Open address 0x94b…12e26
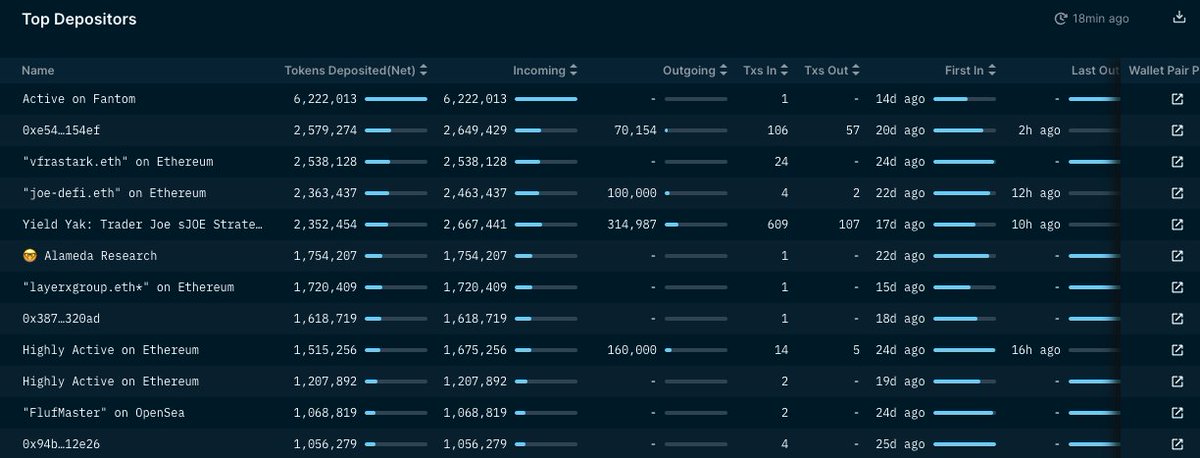Image resolution: width=1200 pixels, height=458 pixels. [x=60, y=444]
